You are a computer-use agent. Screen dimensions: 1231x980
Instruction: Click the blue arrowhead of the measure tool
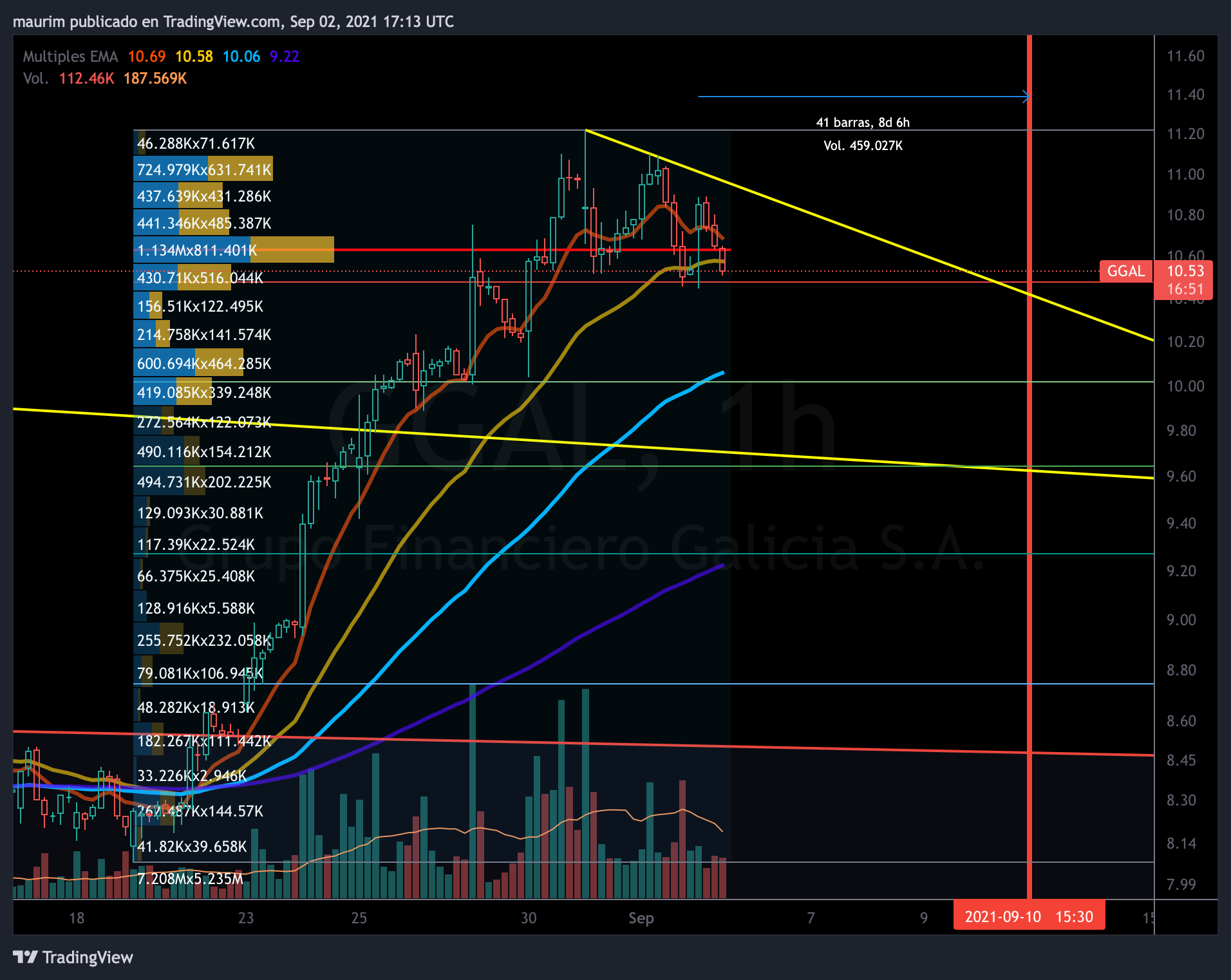pos(1026,97)
